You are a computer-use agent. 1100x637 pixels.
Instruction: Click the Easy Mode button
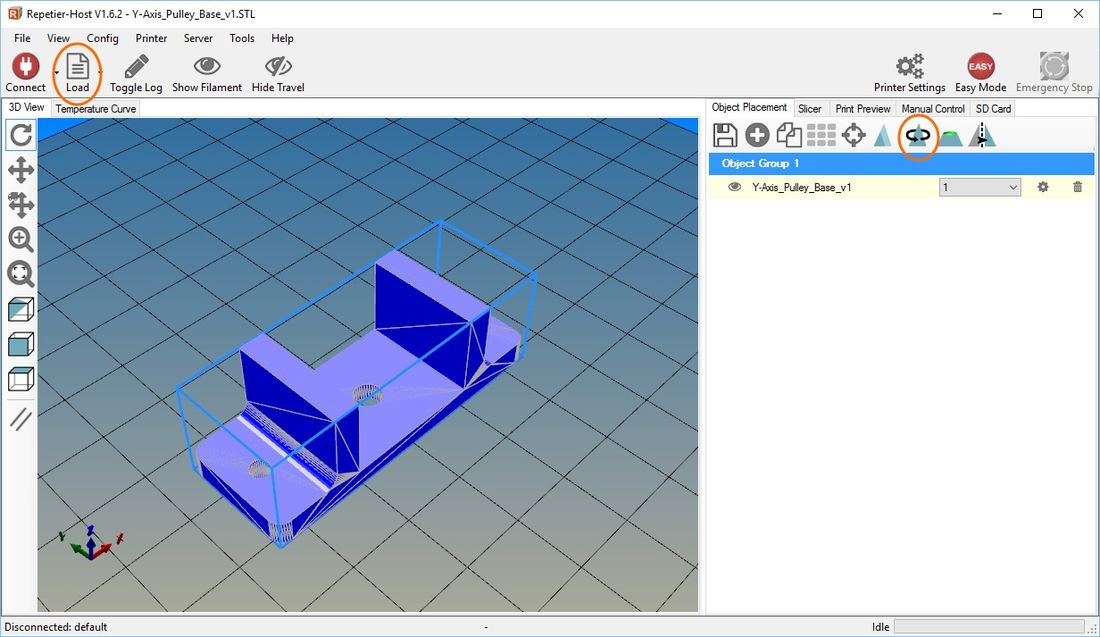point(980,73)
